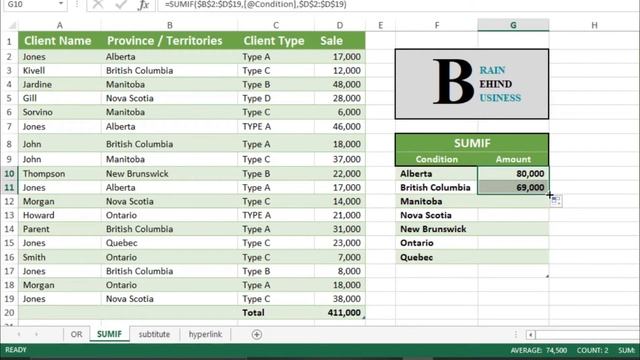Click the Manitoba condition cell
Viewport: 640px width, 360px height.
click(436, 201)
